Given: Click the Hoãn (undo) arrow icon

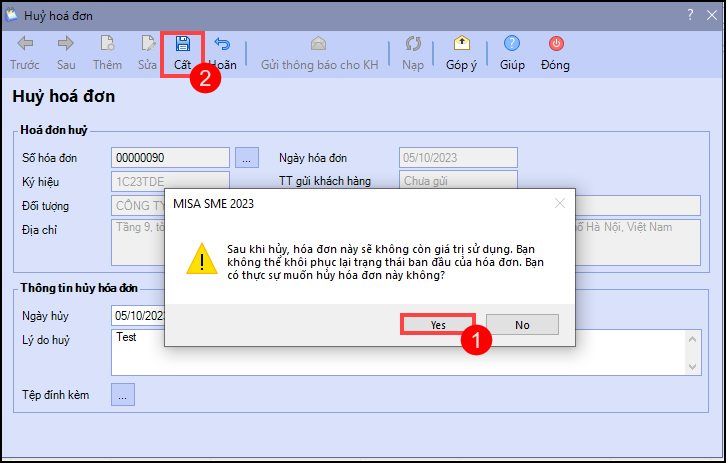Looking at the screenshot, I should click(222, 44).
